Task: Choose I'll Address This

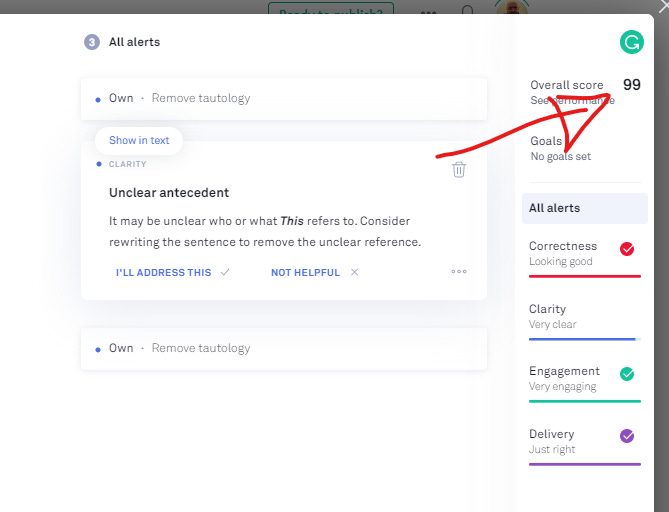Action: point(173,272)
